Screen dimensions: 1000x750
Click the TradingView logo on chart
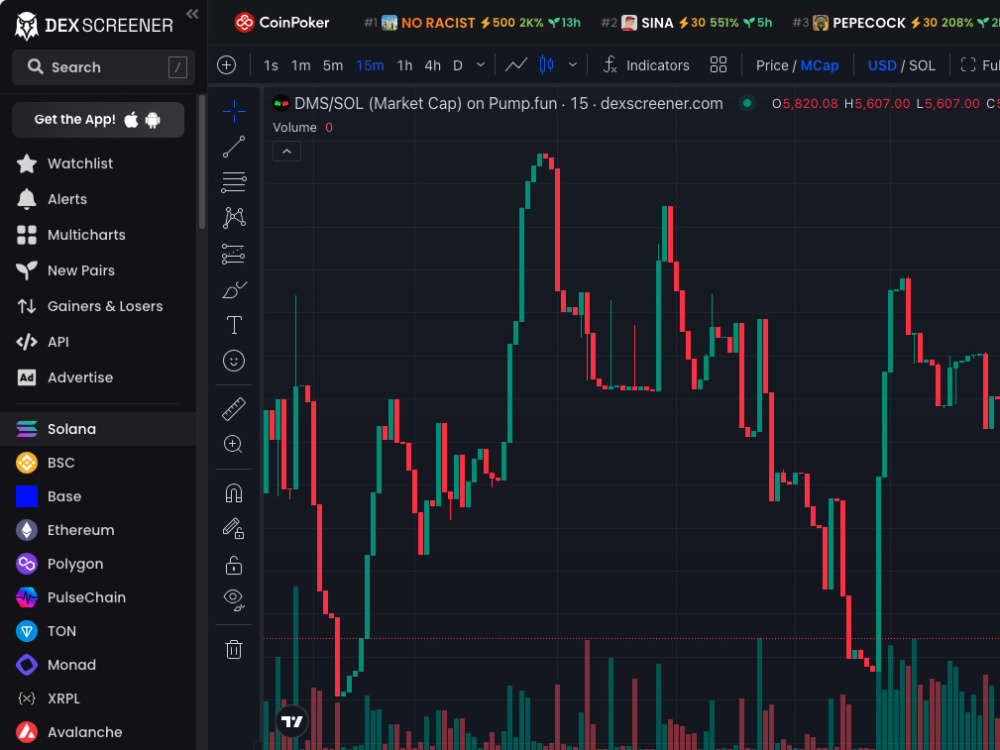click(291, 721)
